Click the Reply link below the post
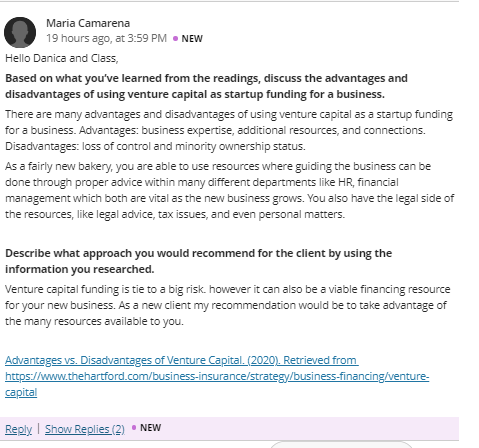479x448 pixels. point(18,429)
